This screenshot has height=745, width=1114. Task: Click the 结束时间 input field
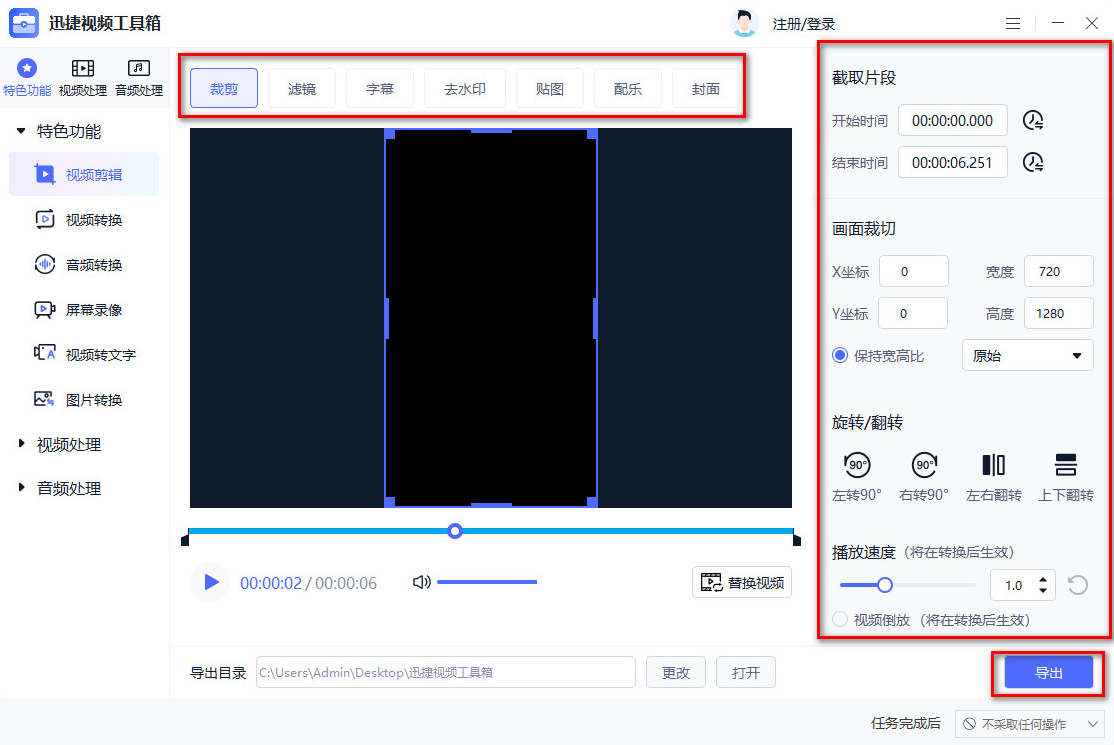(x=953, y=163)
